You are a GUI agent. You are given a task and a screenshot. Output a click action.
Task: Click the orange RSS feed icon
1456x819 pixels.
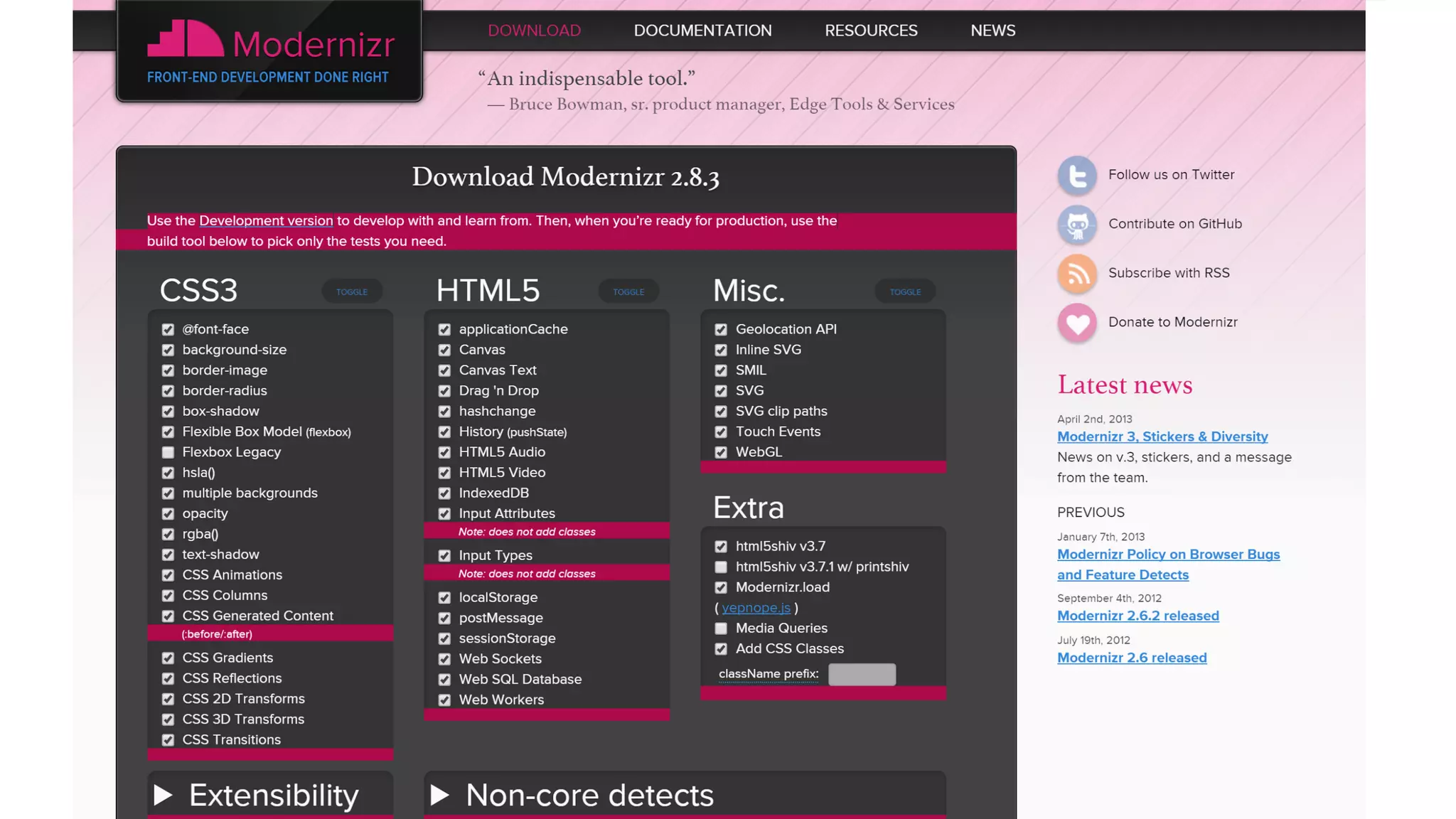coord(1077,273)
